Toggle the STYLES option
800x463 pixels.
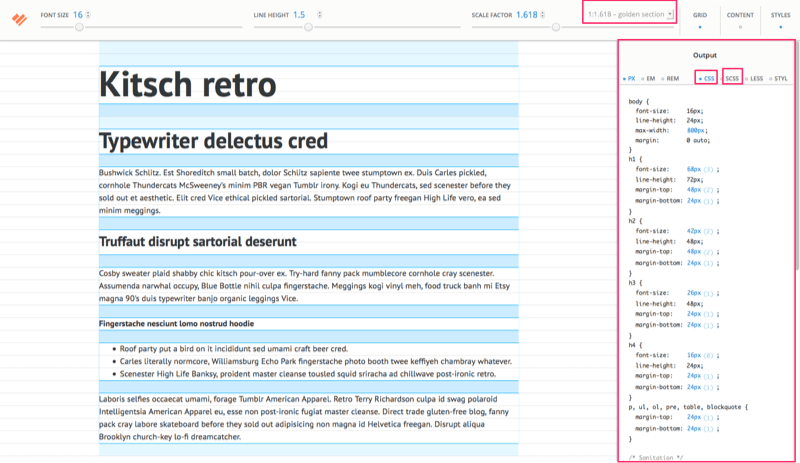pos(780,20)
